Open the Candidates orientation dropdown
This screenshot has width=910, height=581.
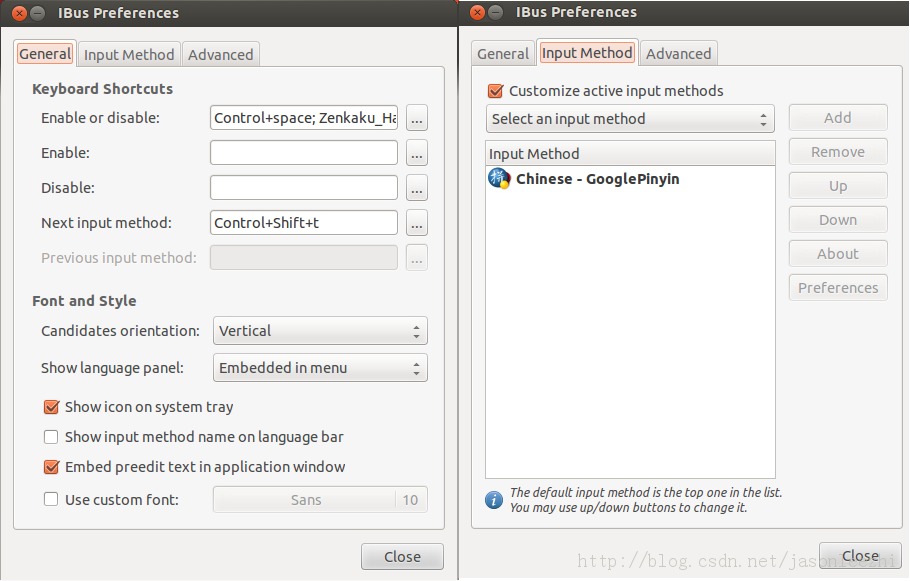pos(320,330)
